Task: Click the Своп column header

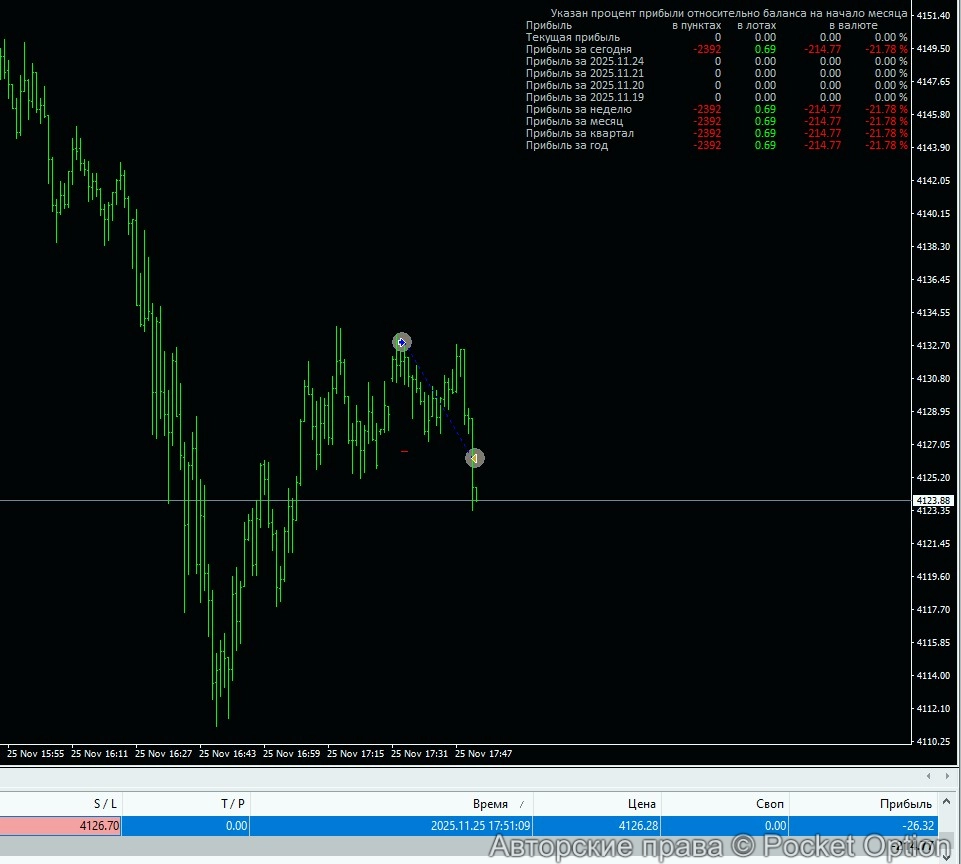Action: 770,804
